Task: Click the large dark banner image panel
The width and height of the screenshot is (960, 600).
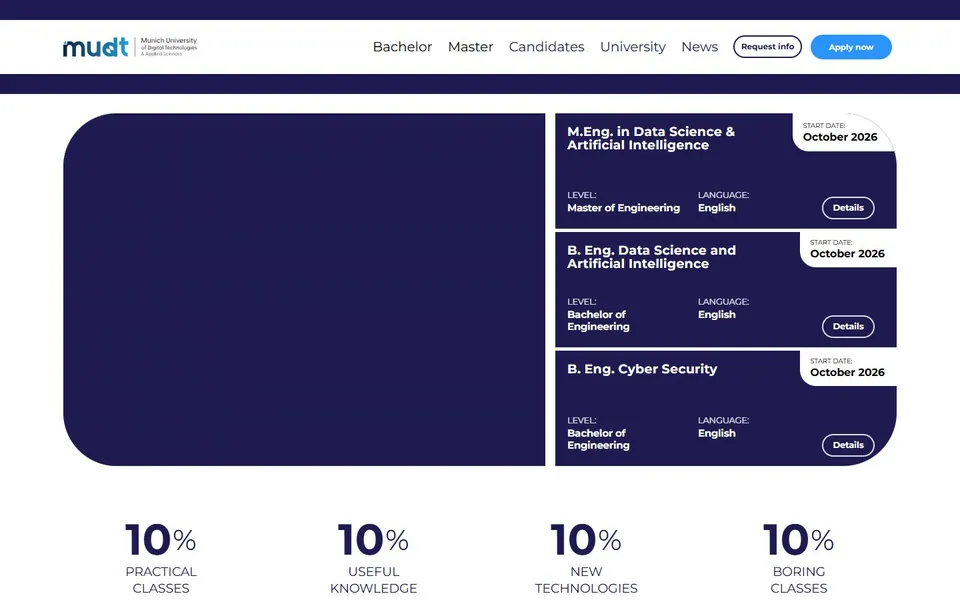Action: tap(304, 290)
